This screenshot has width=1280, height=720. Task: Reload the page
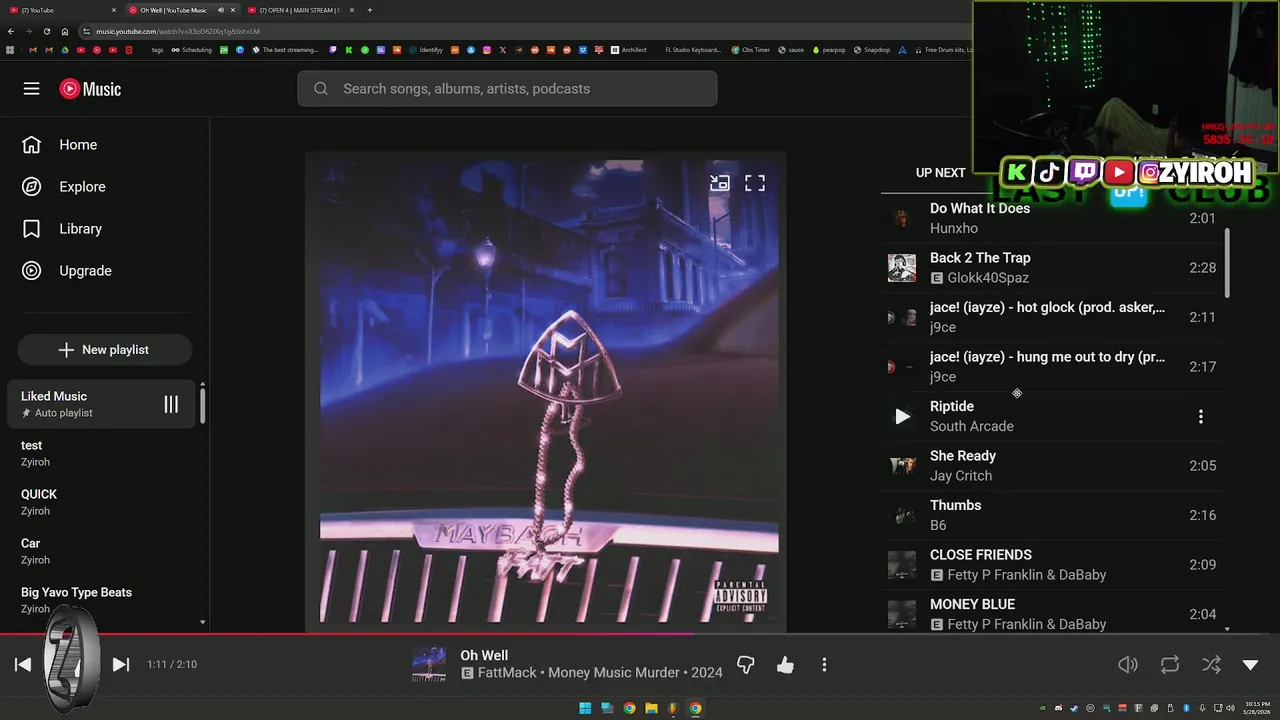pyautogui.click(x=46, y=31)
